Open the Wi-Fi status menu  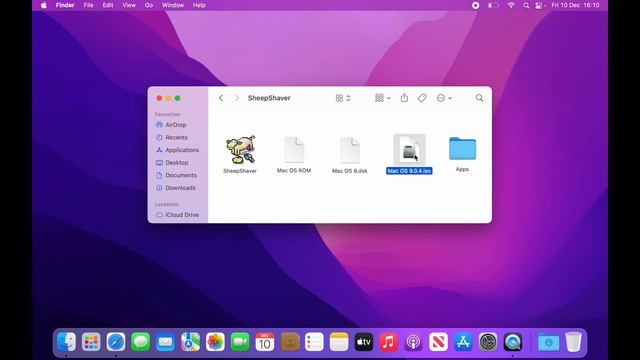coord(511,5)
